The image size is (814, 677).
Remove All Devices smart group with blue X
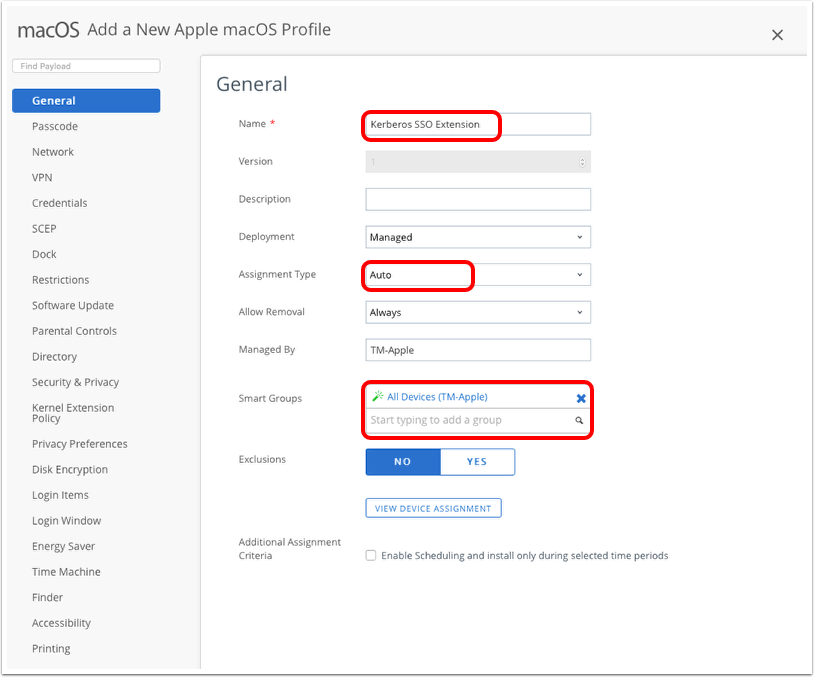(581, 398)
